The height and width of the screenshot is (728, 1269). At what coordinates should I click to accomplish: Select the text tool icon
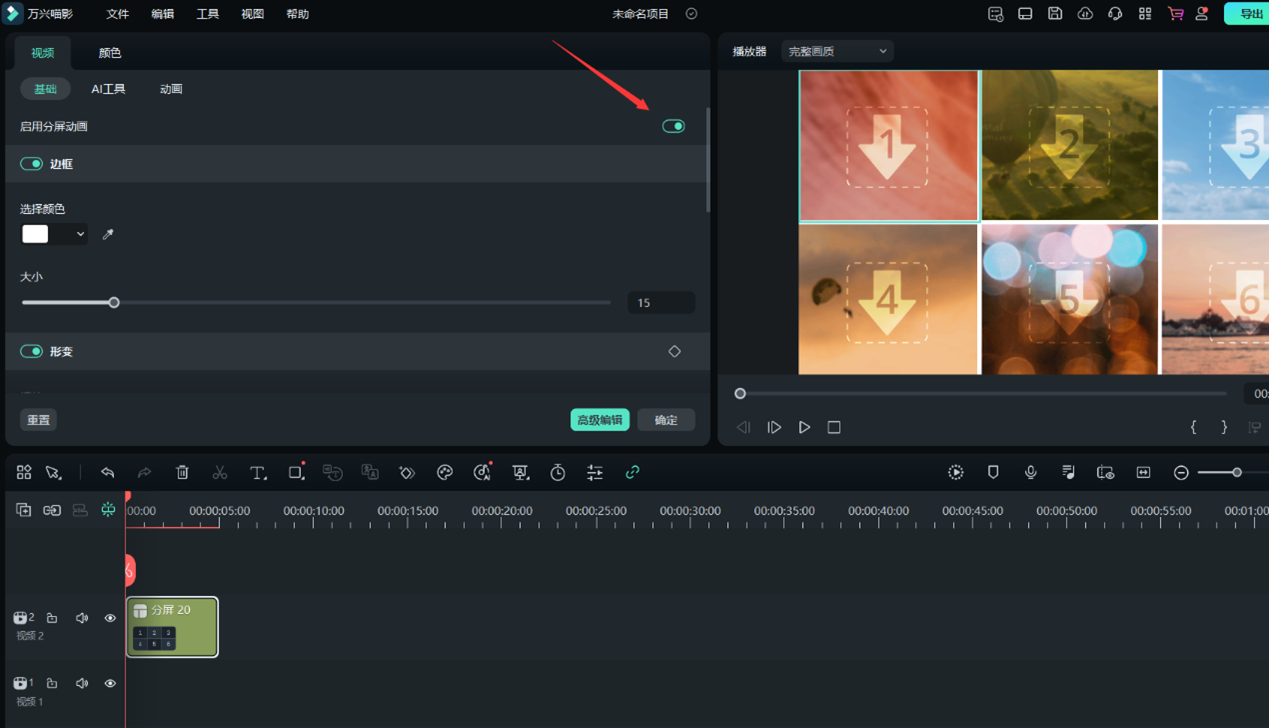[258, 472]
